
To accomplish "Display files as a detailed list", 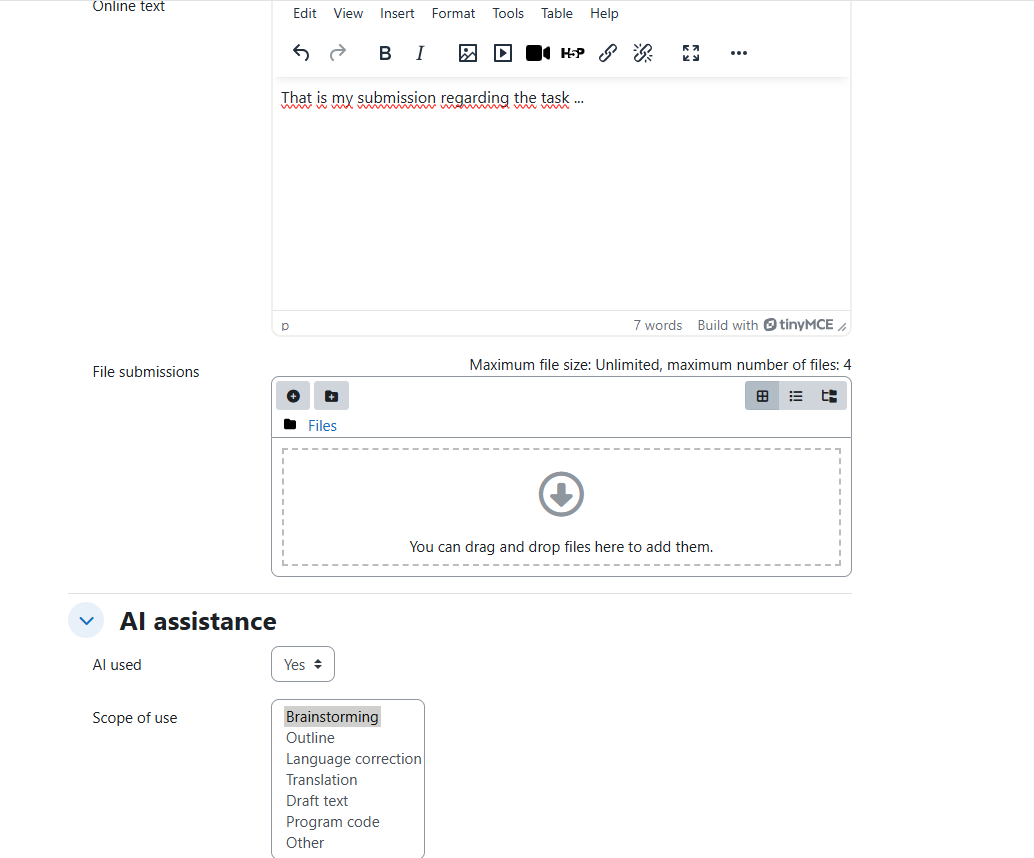I will point(796,396).
